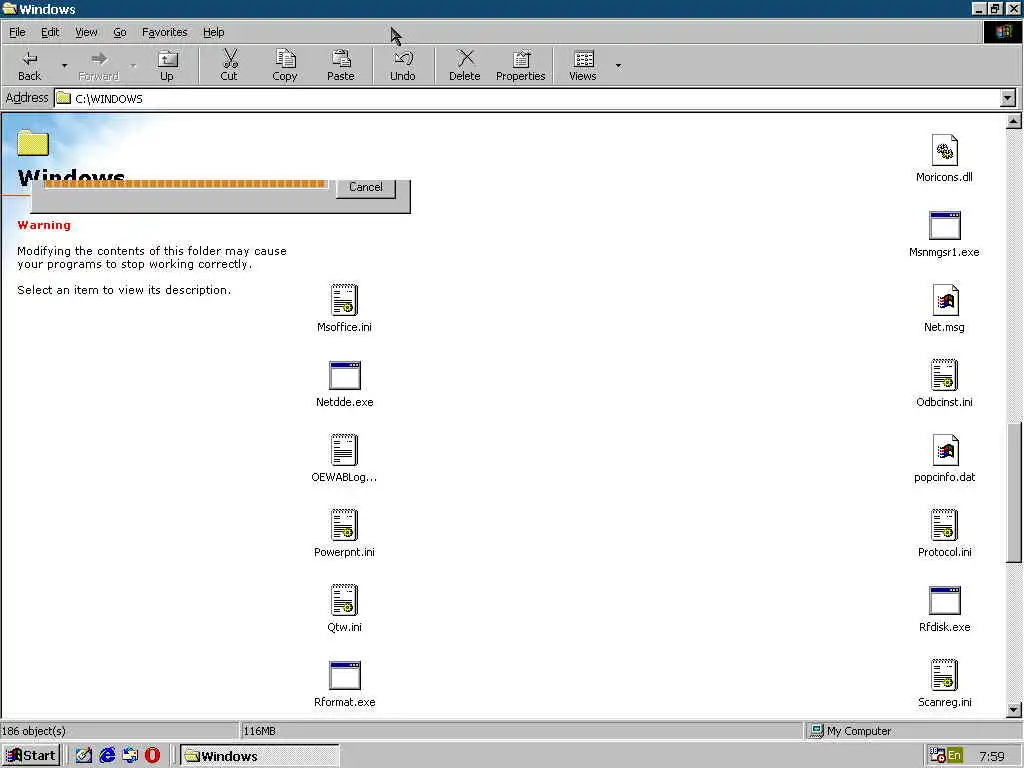Click the C:\WINDOWS address field
Viewport: 1024px width, 768px height.
coord(528,99)
